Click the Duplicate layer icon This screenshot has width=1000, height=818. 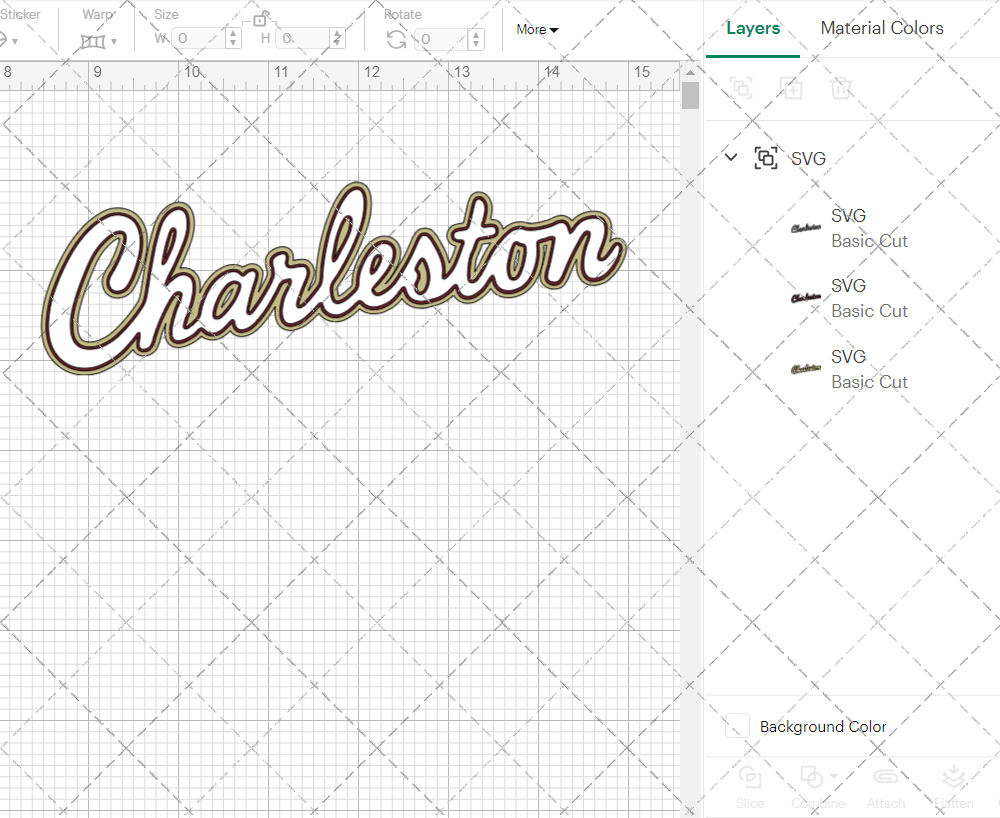pos(791,88)
